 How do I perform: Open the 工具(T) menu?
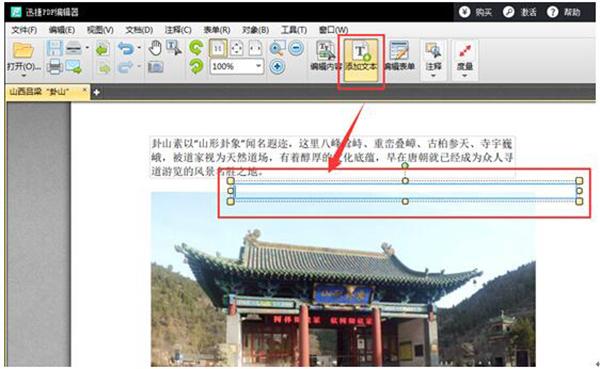(294, 29)
